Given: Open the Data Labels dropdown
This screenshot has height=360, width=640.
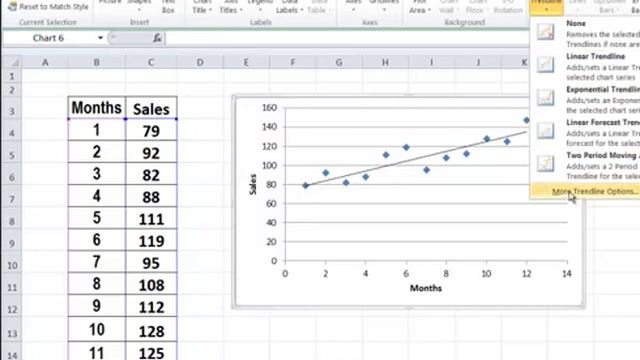Looking at the screenshot, I should (289, 7).
